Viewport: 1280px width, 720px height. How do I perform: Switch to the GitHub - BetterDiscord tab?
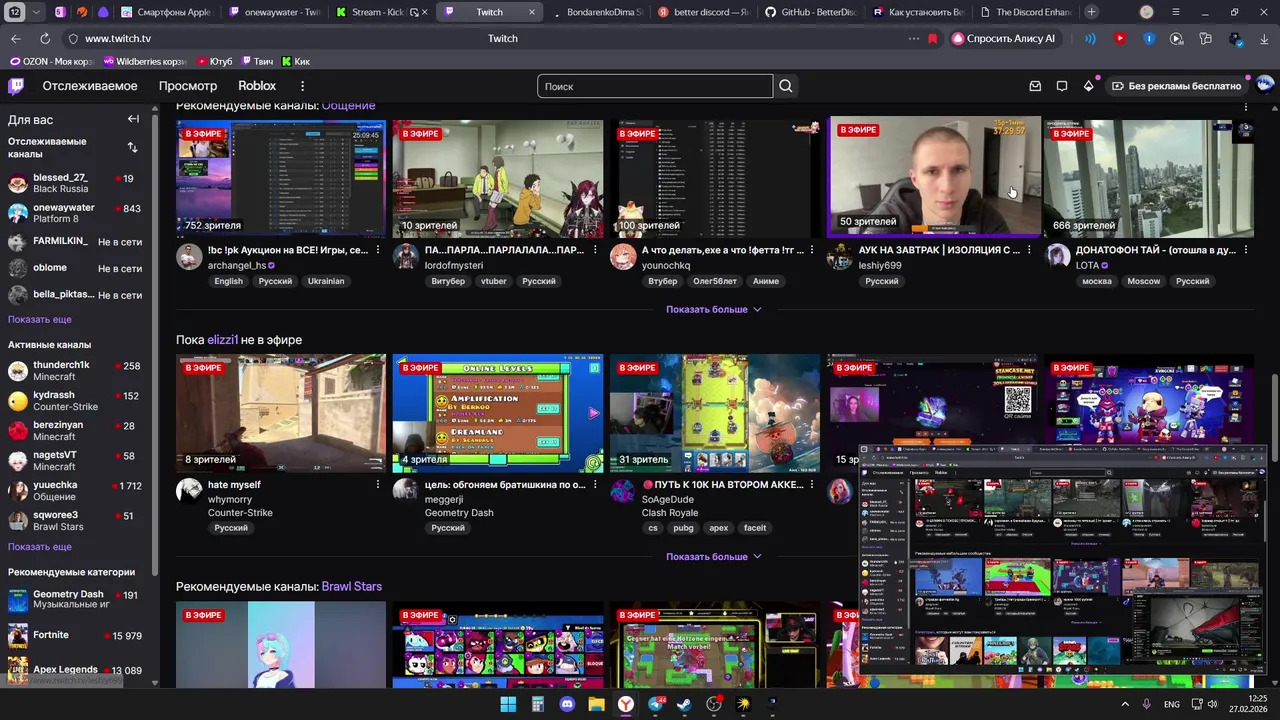811,12
